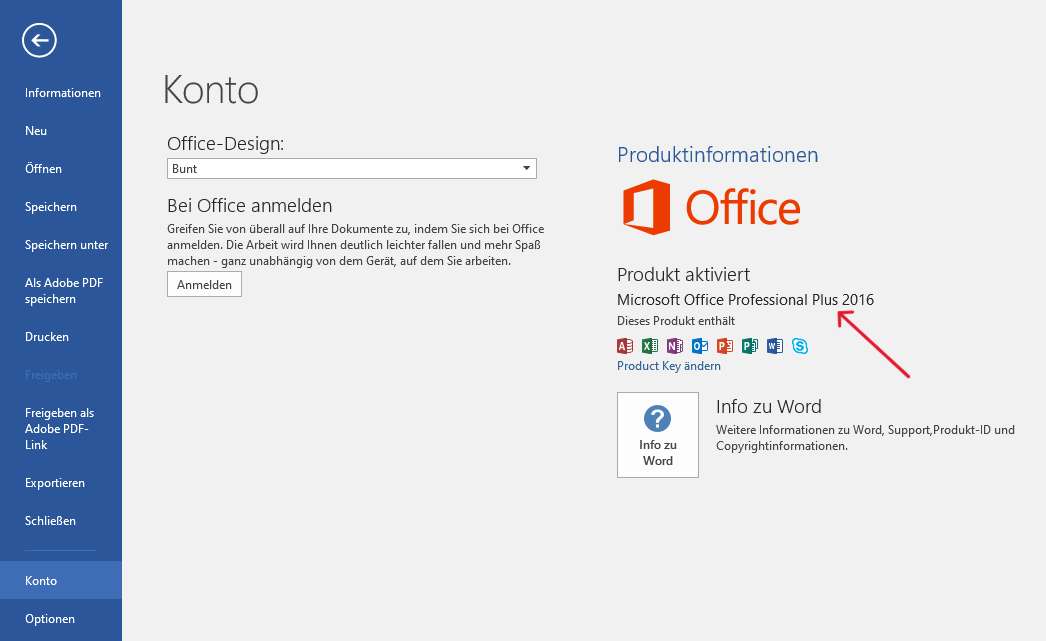The height and width of the screenshot is (641, 1046).
Task: Click the Info zu Word button
Action: [x=657, y=435]
